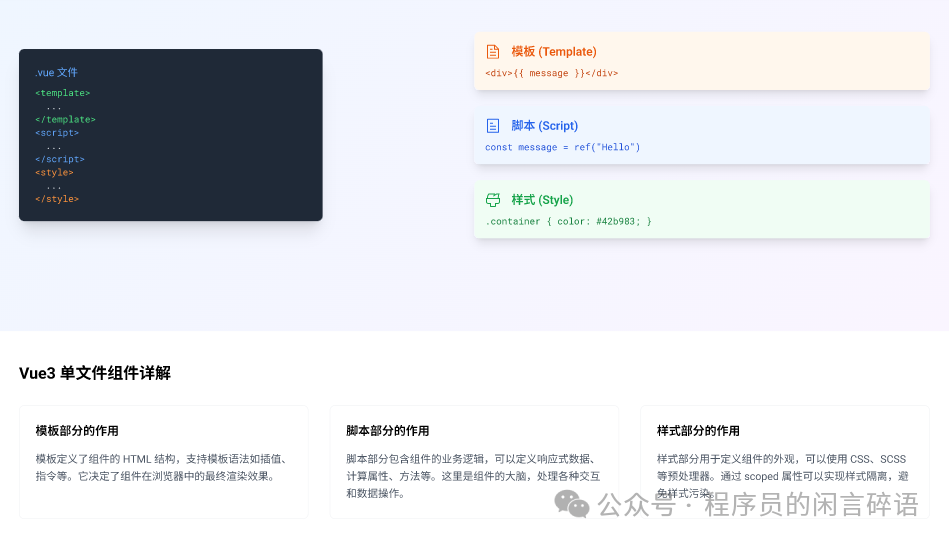Screen dimensions: 949x543
Task: Select the 样式 (Style) heading
Action: 542,200
